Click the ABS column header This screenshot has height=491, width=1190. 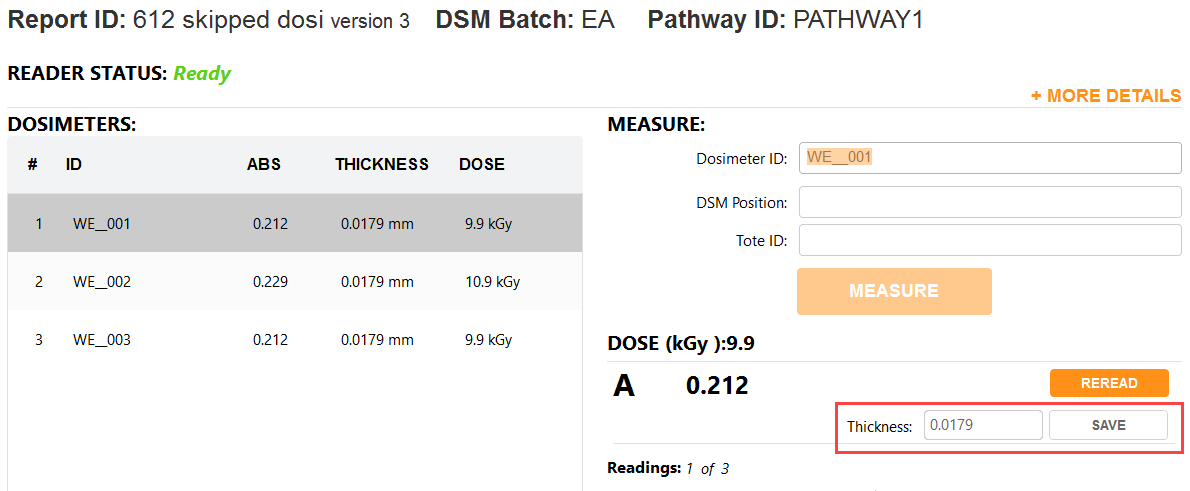pyautogui.click(x=263, y=165)
